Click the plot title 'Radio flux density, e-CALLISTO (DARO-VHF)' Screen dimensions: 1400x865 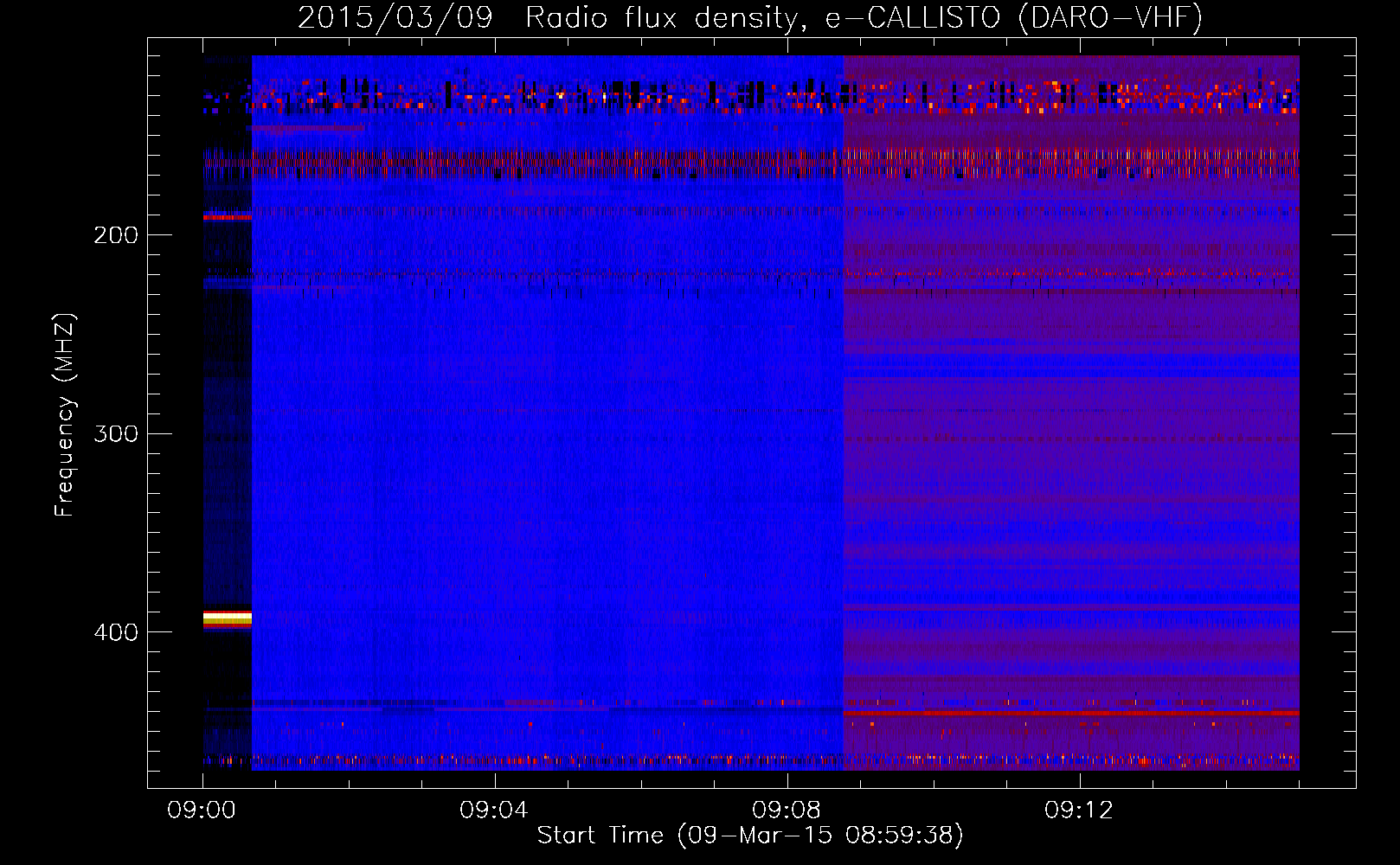864,17
